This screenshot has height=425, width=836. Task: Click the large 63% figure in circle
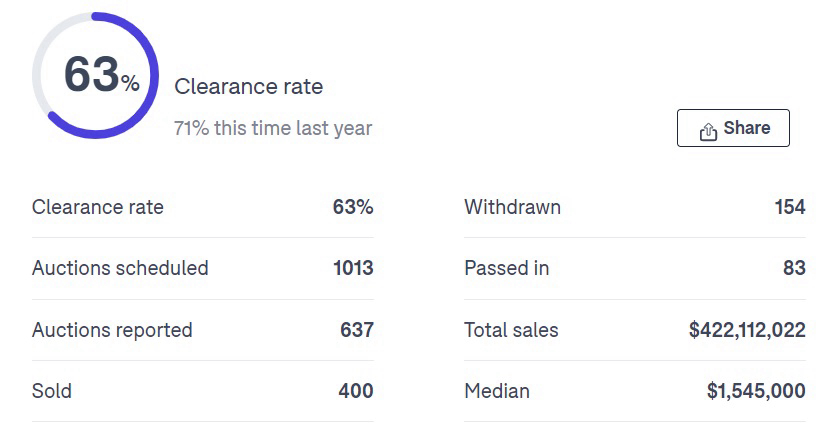coord(101,75)
